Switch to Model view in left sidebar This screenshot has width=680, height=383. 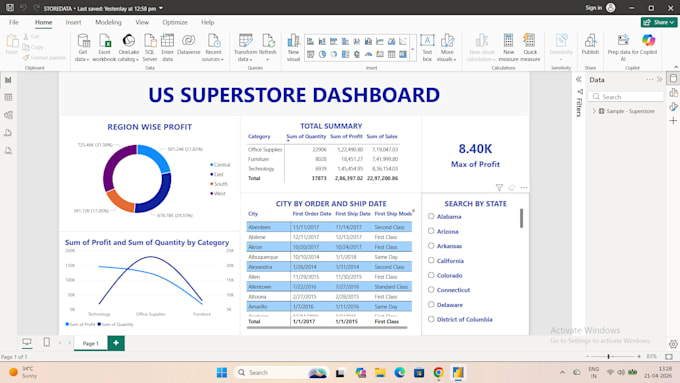coord(8,115)
